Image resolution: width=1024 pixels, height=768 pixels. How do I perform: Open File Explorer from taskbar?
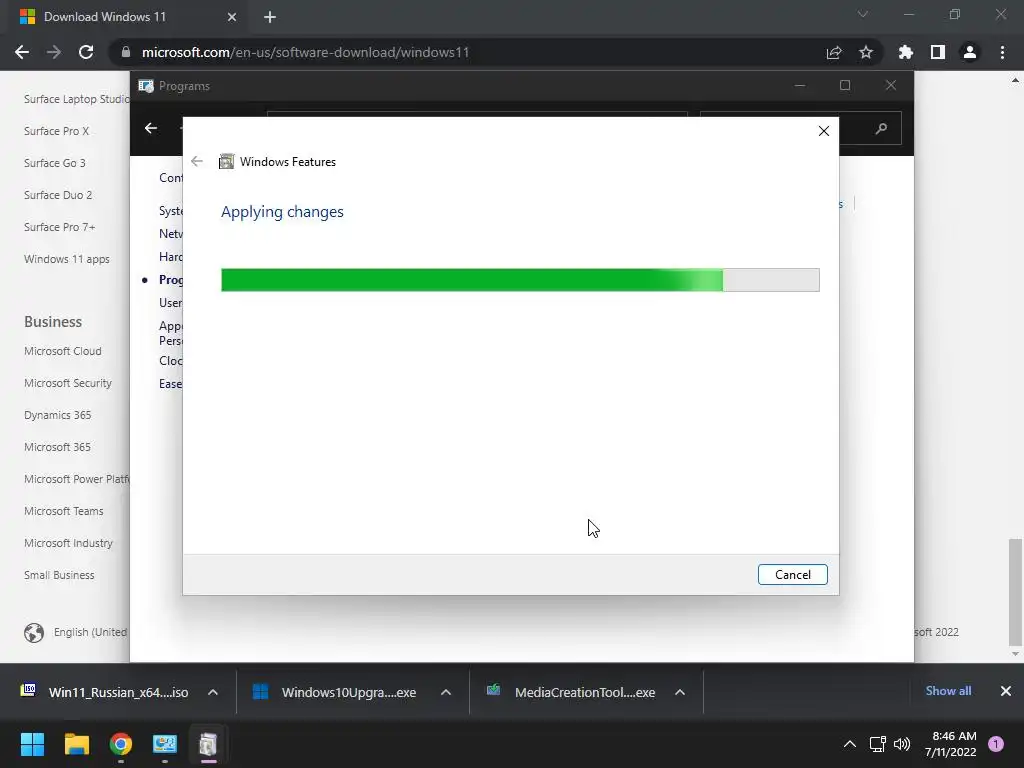click(76, 744)
